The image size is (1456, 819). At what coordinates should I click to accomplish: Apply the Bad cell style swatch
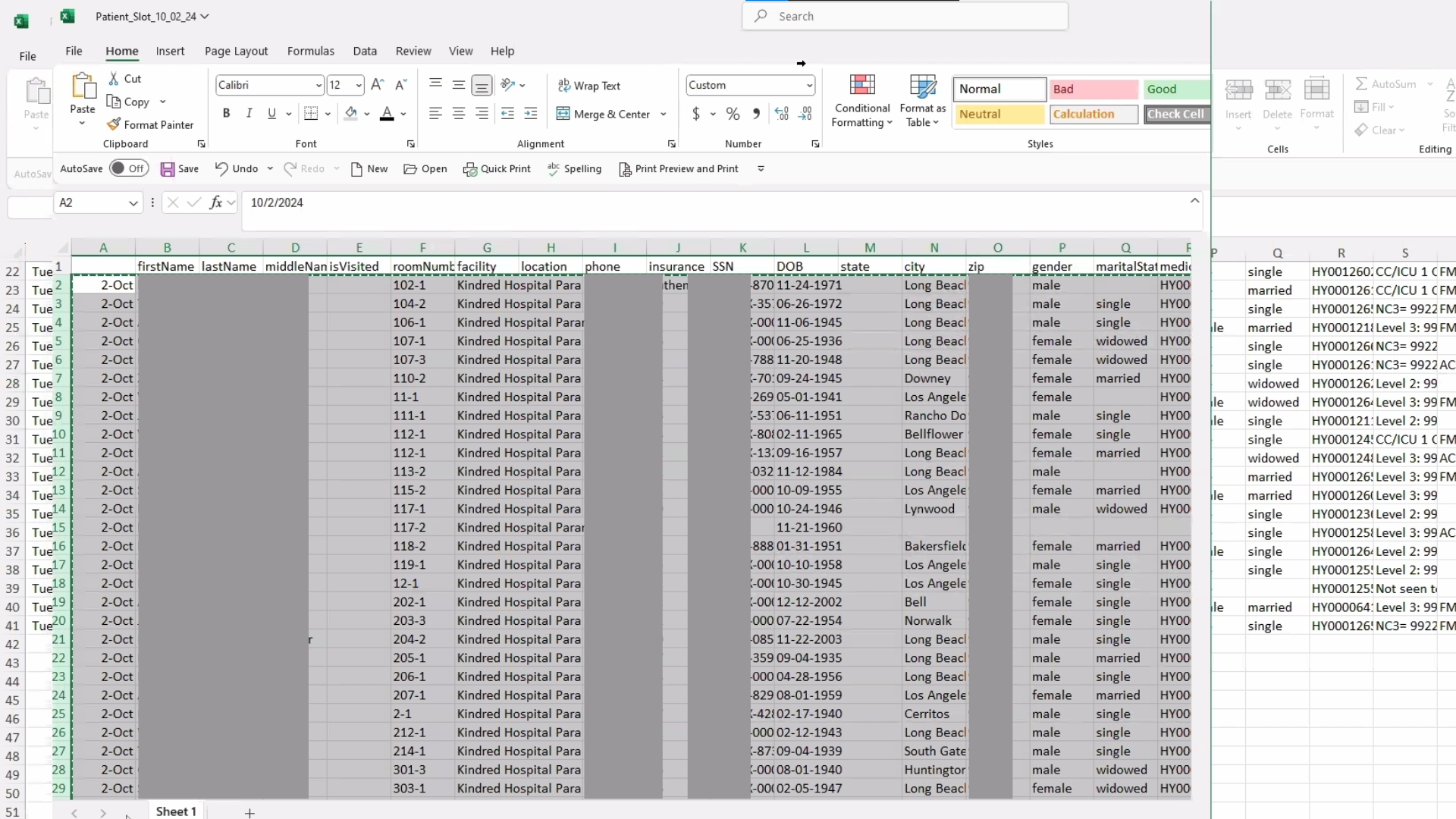pyautogui.click(x=1094, y=89)
